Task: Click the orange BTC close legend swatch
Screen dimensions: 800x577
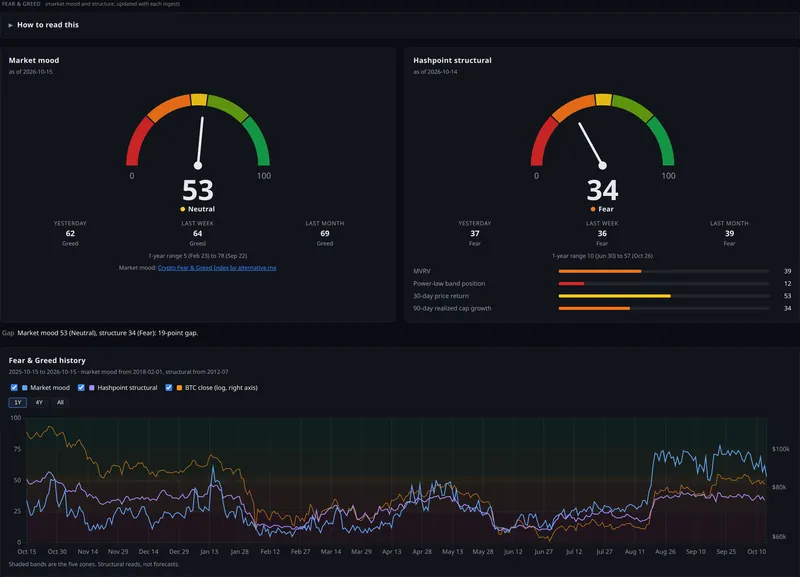Action: click(x=179, y=388)
